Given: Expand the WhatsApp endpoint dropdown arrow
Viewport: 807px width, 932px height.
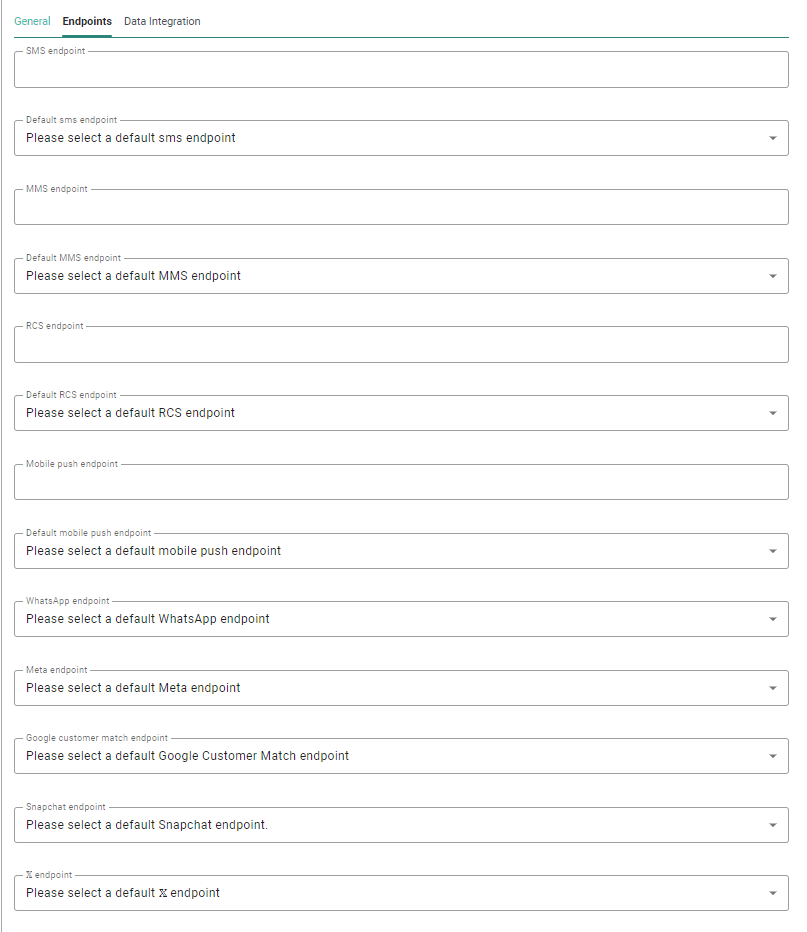Looking at the screenshot, I should tap(772, 619).
